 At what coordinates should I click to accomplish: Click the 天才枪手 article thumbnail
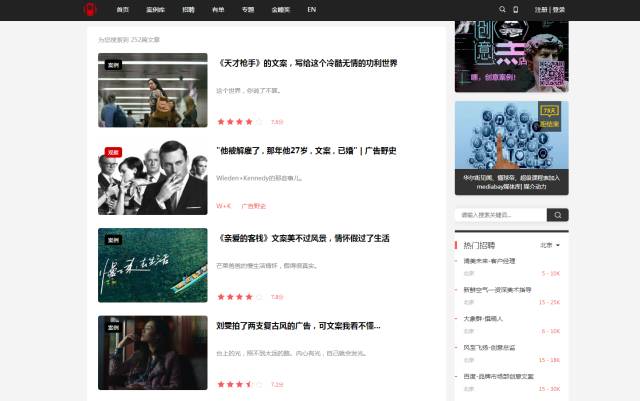tap(153, 90)
